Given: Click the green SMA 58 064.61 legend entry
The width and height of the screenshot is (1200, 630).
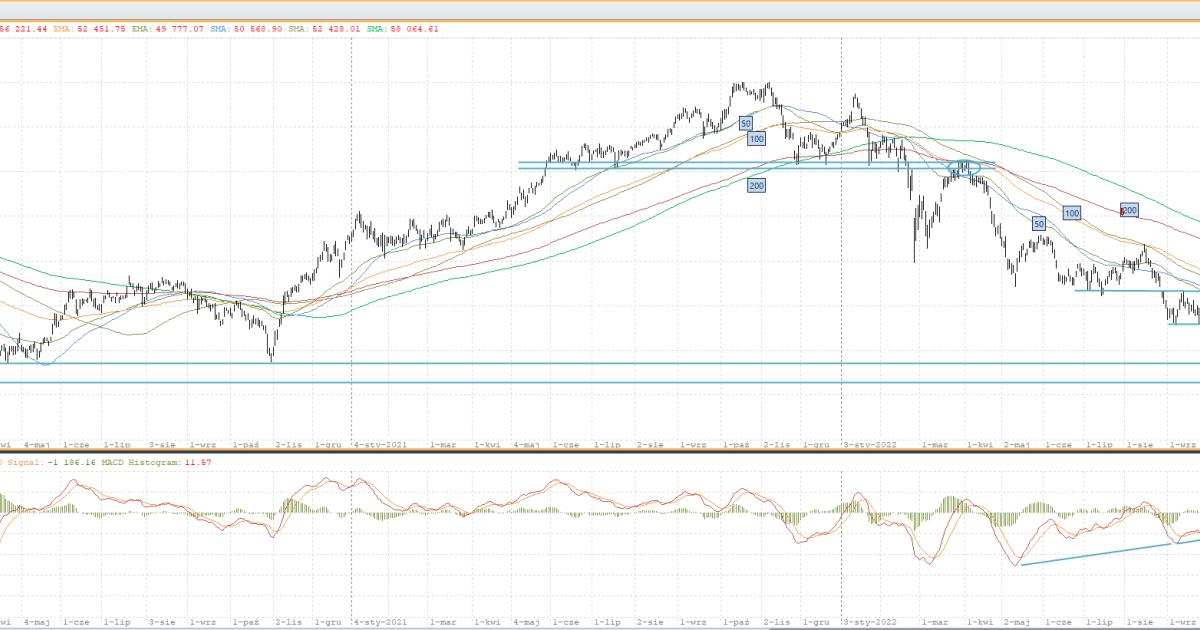Looking at the screenshot, I should pyautogui.click(x=405, y=29).
